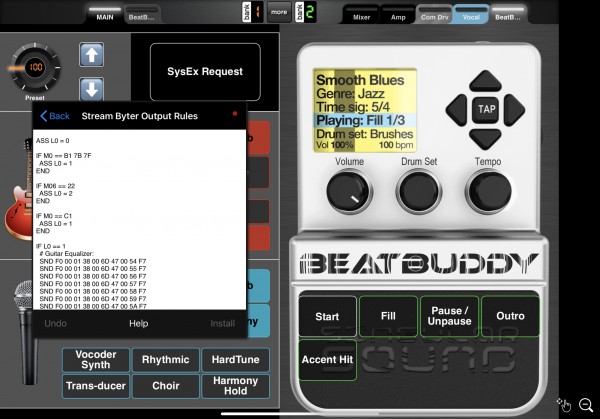Image resolution: width=600 pixels, height=419 pixels.
Task: Go Back from Stream Byter Output Rules
Action: pos(55,116)
